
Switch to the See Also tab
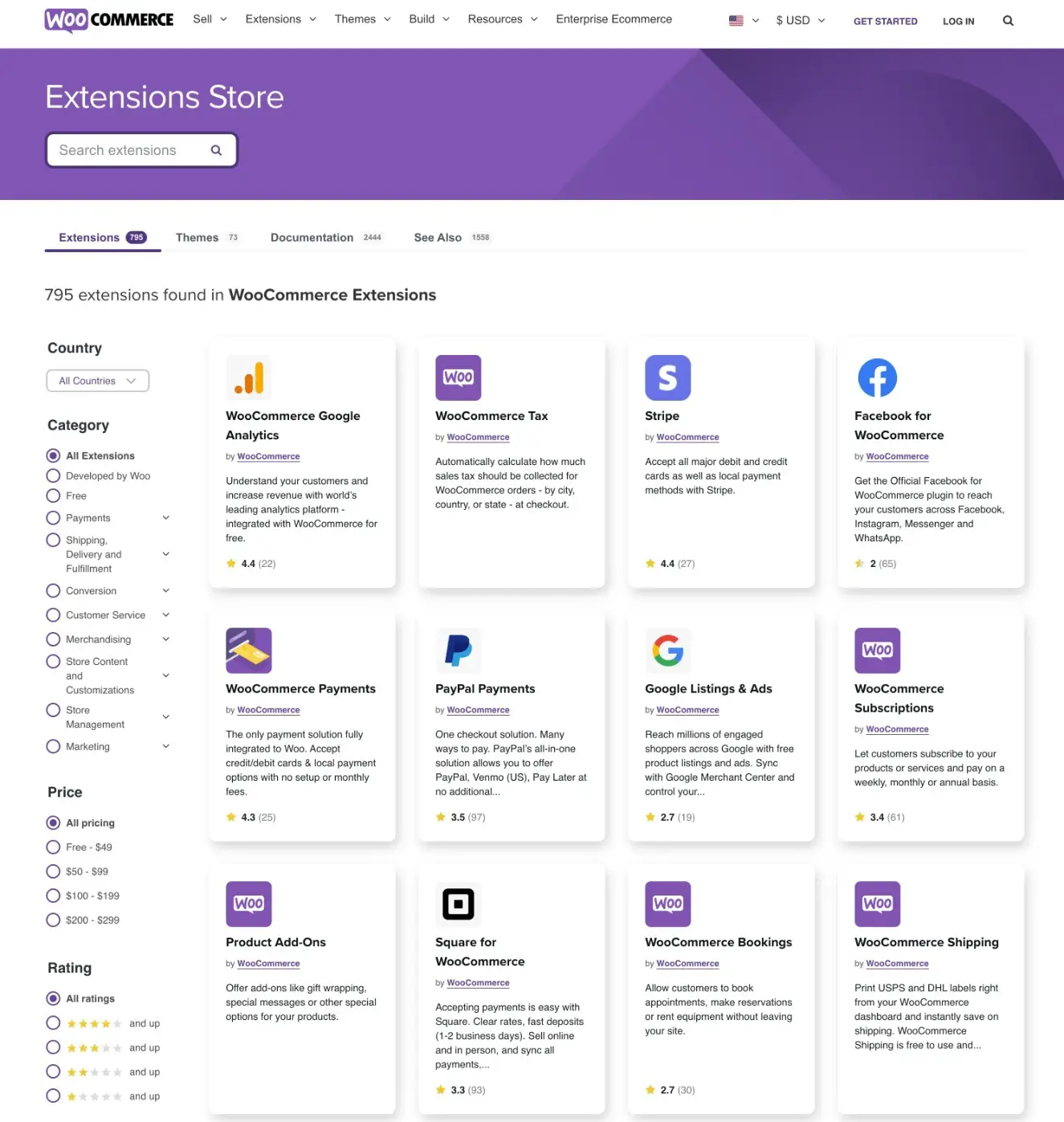pyautogui.click(x=452, y=238)
